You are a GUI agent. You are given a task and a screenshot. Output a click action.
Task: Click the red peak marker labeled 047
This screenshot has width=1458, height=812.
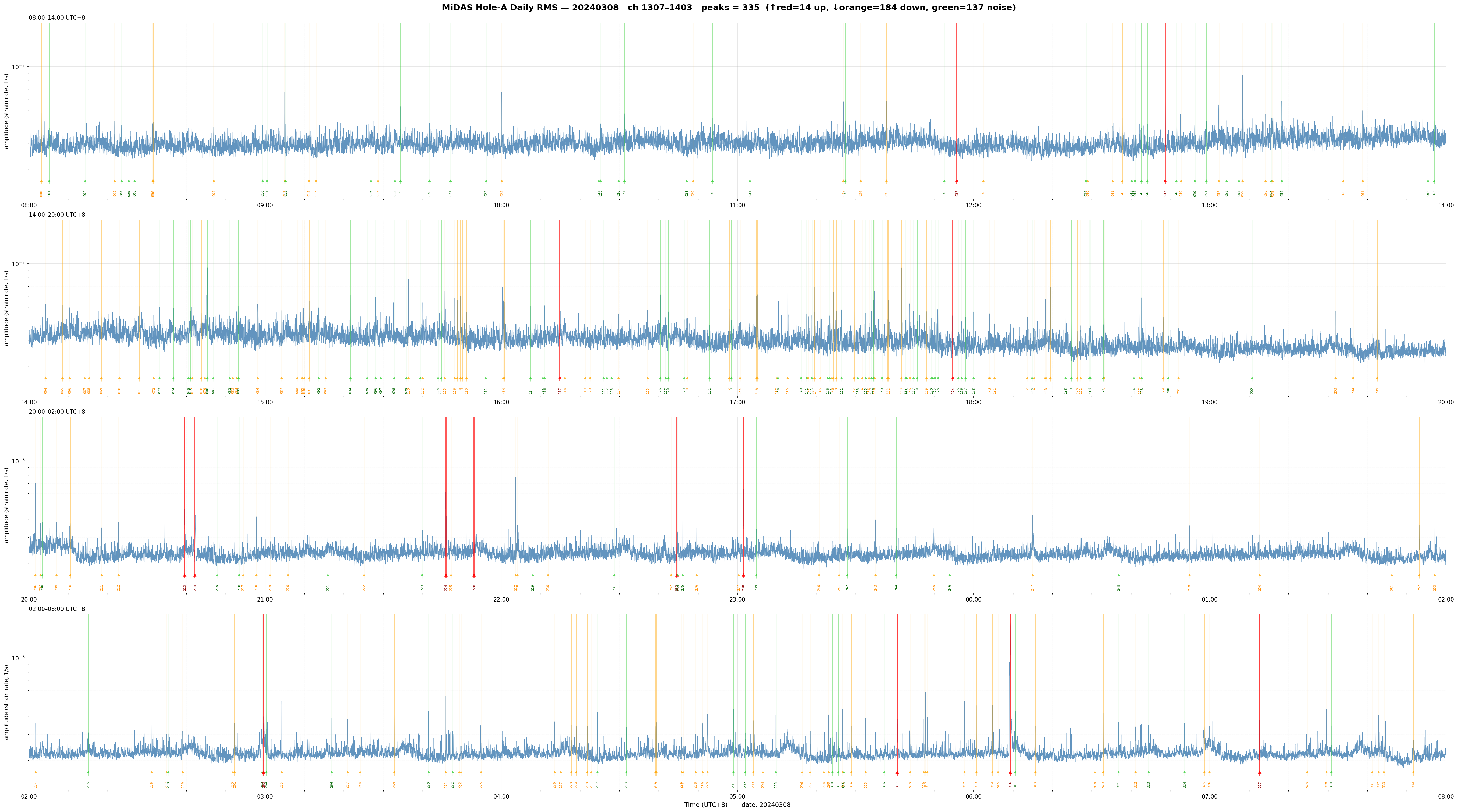[1165, 181]
